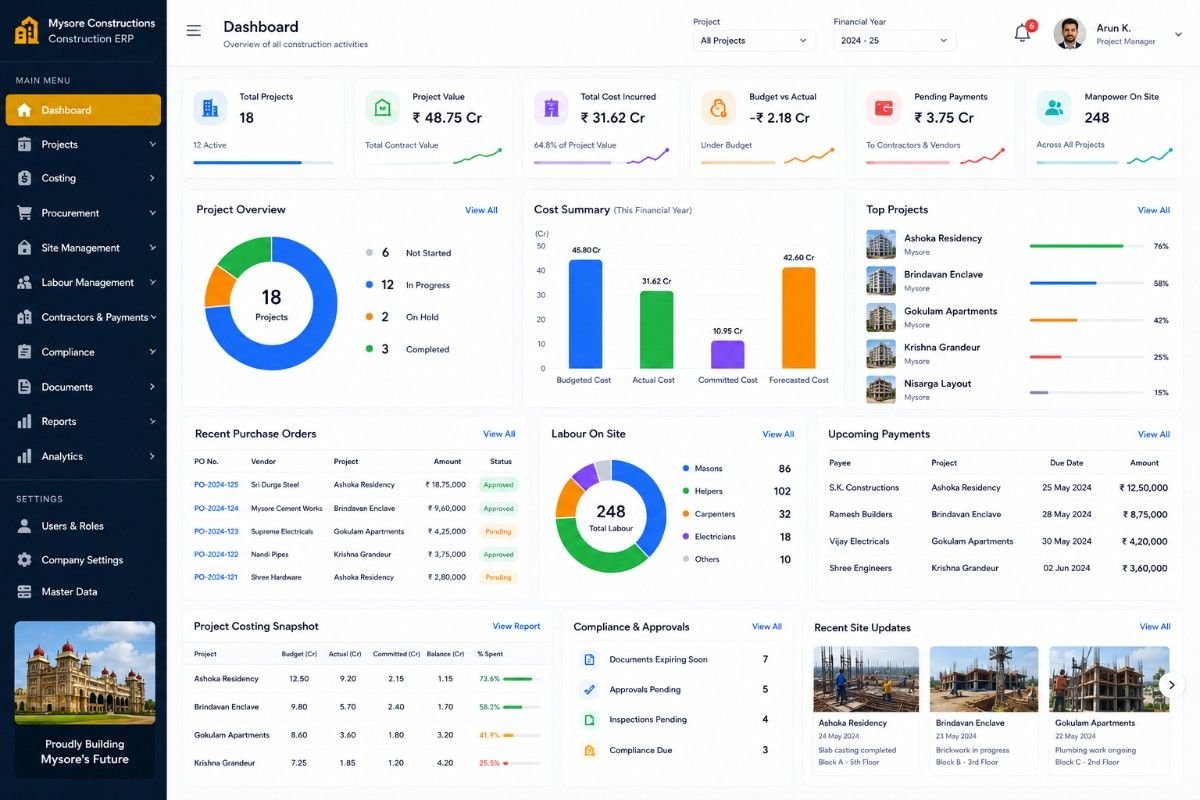This screenshot has width=1200, height=800.
Task: Click the Pending Payments wallet icon
Action: [884, 107]
